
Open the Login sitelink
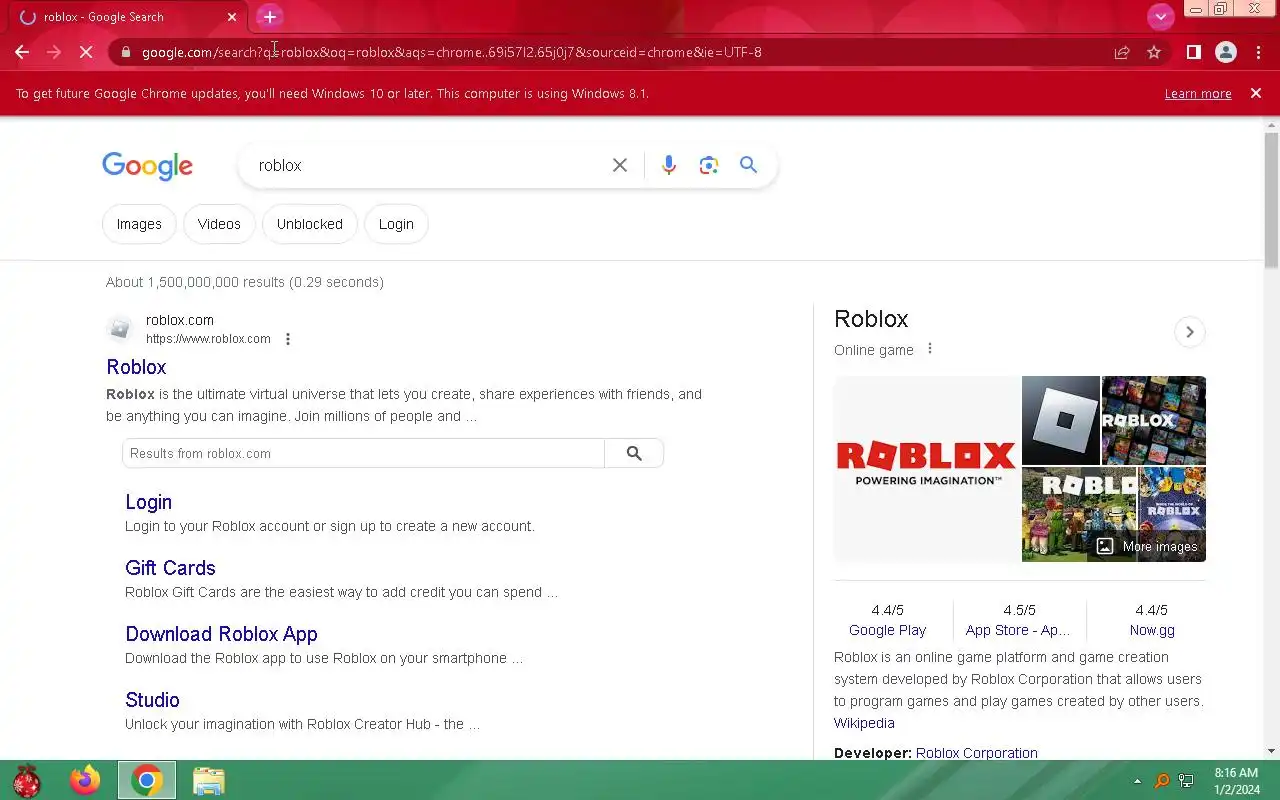[x=148, y=502]
